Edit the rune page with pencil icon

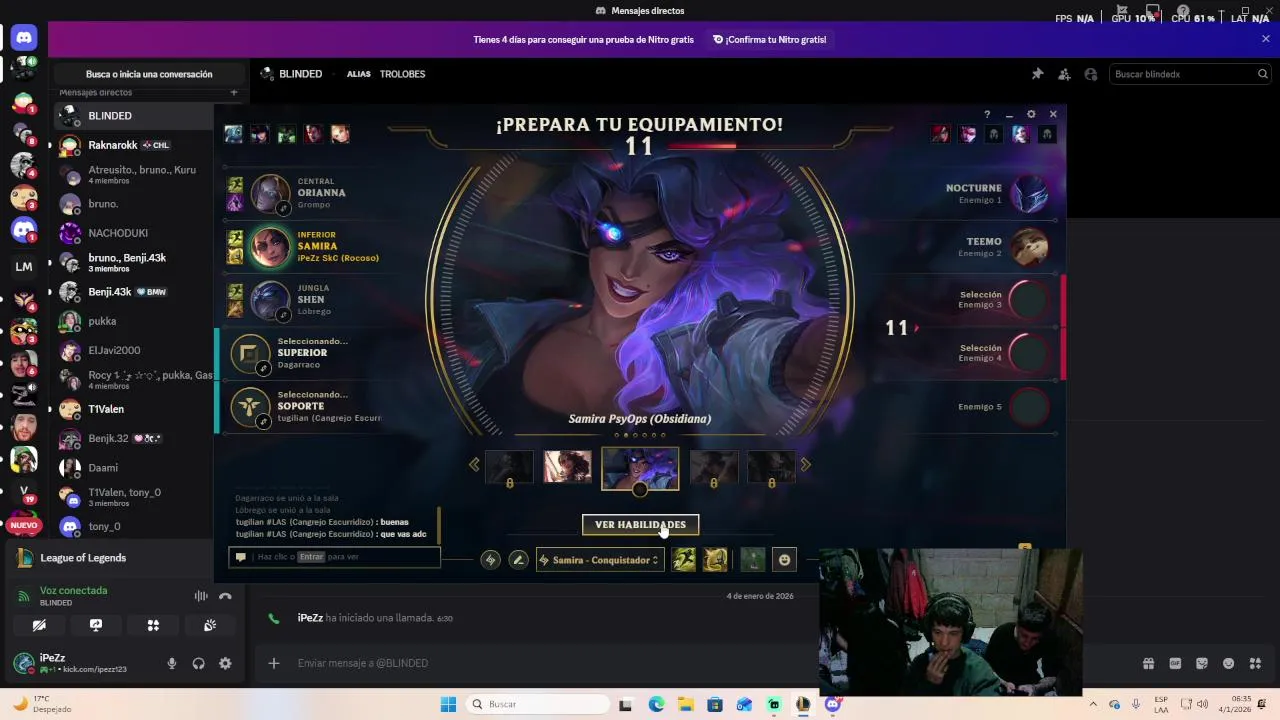click(x=518, y=560)
